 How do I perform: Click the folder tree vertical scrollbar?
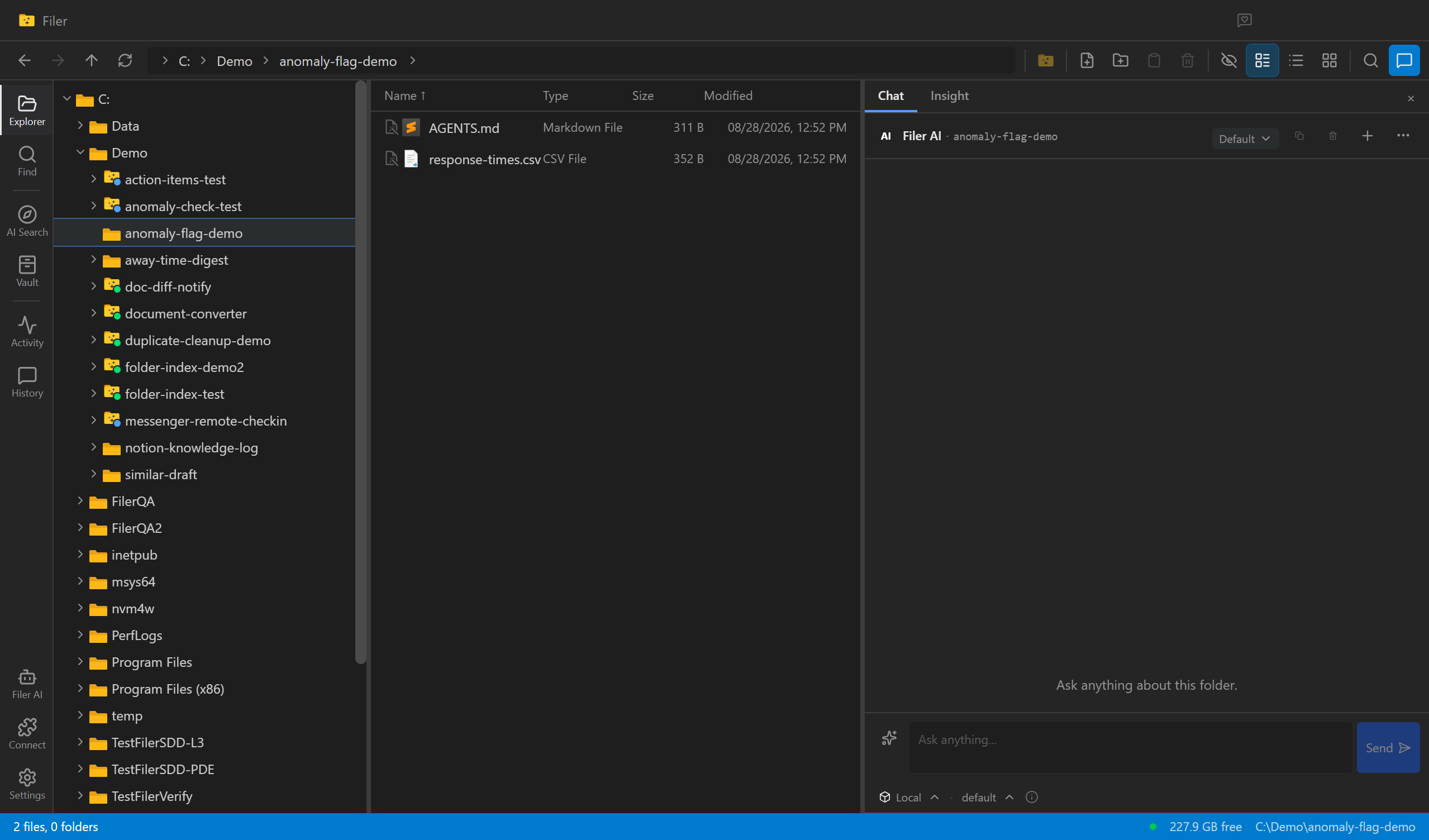(361, 373)
